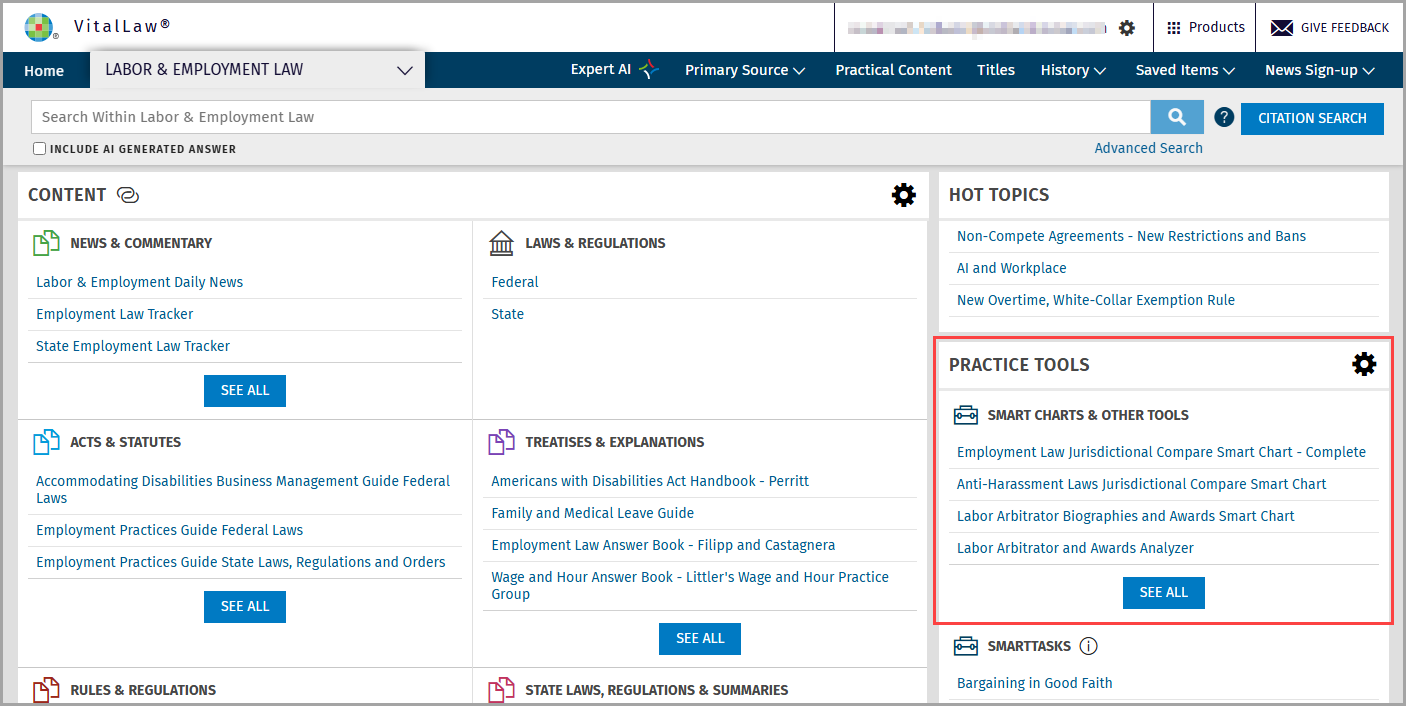Open Employment Law Answer Book link
The width and height of the screenshot is (1406, 706).
(663, 545)
